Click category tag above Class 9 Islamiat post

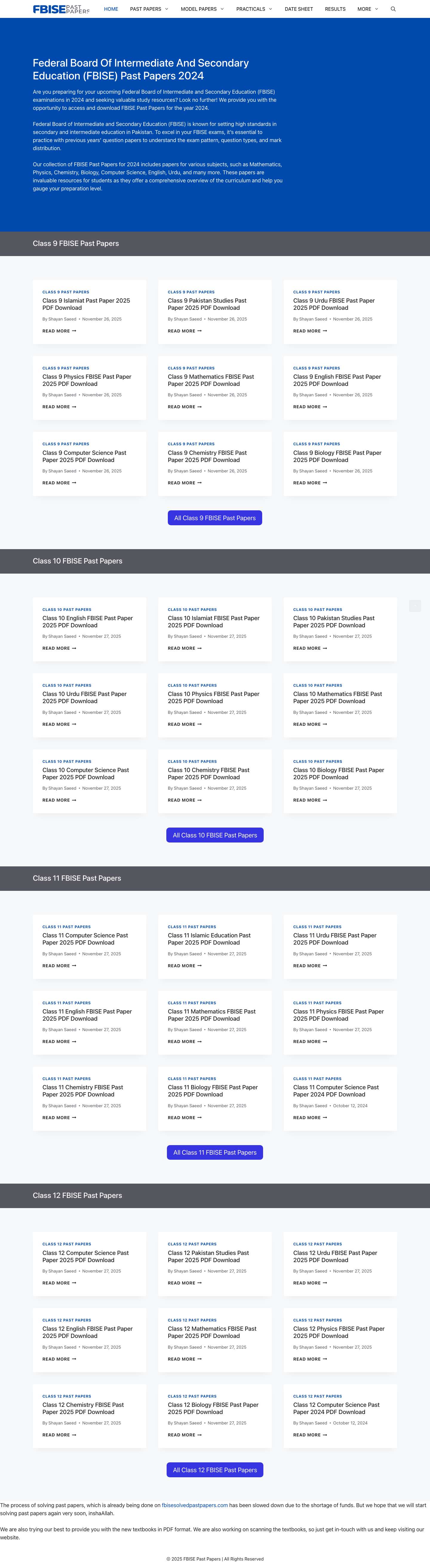[x=66, y=292]
